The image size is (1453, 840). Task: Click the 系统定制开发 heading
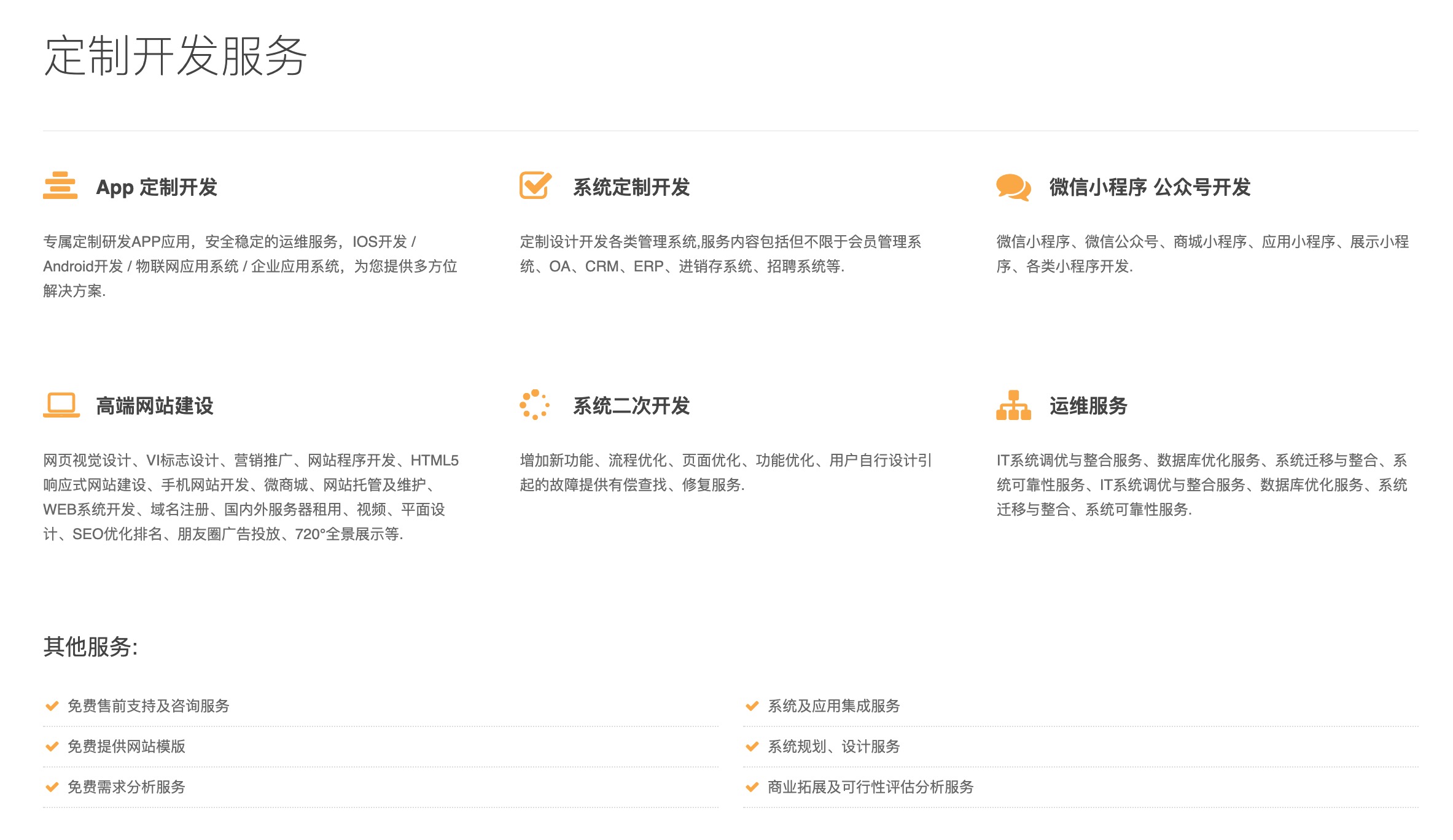click(x=631, y=187)
